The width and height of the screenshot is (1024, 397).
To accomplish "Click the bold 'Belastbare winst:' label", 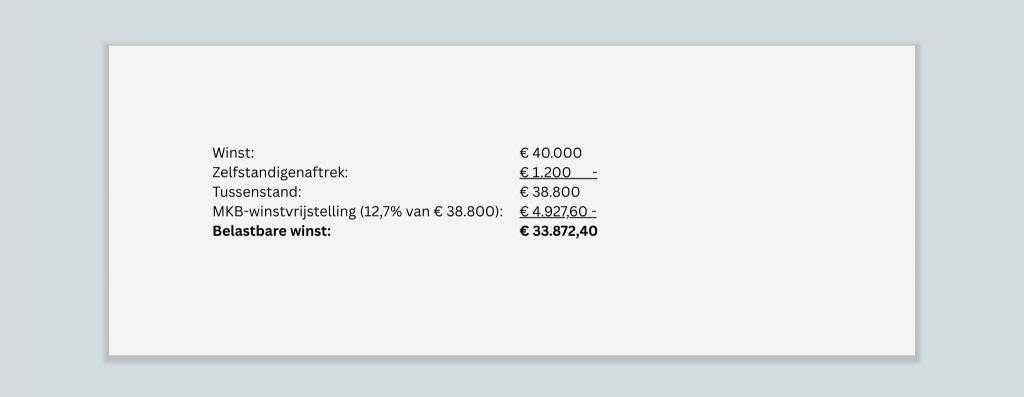I will 272,231.
